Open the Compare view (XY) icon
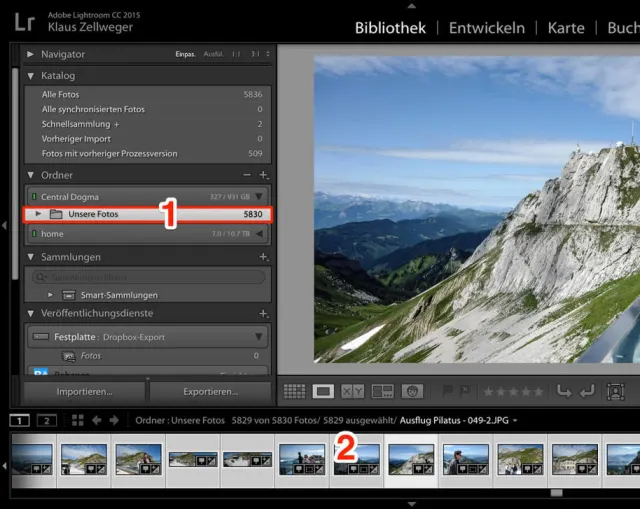 tap(352, 392)
